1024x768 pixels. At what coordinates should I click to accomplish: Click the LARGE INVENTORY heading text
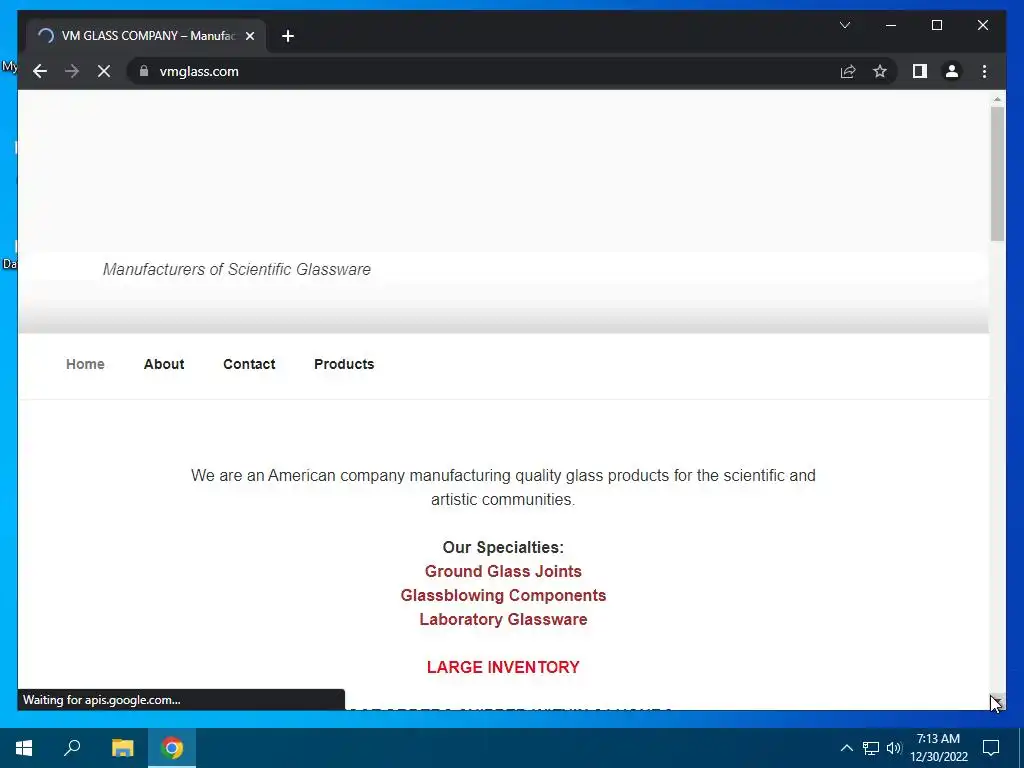point(503,667)
